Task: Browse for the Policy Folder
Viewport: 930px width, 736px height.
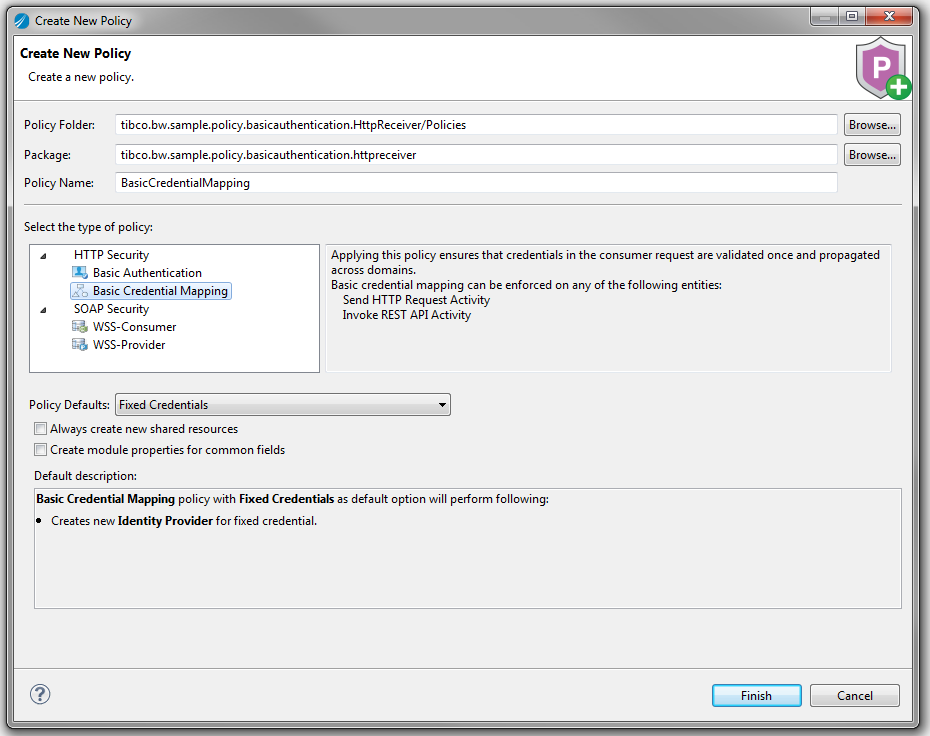Action: (872, 125)
